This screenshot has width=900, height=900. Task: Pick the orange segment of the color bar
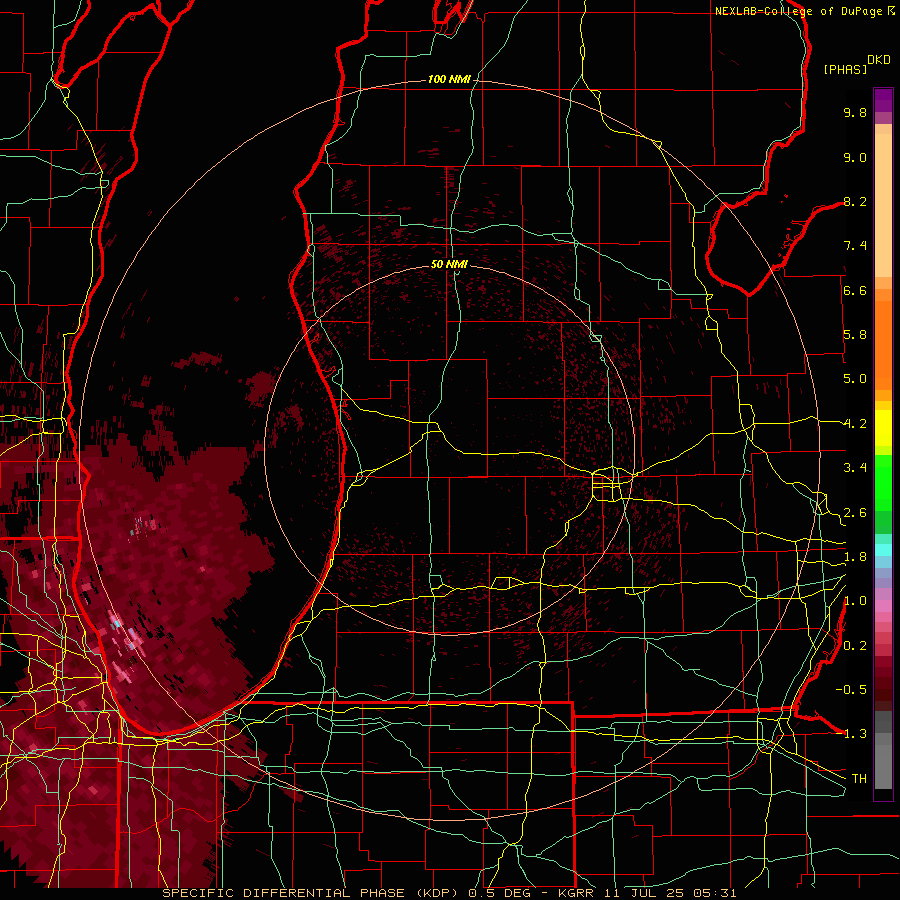click(x=883, y=339)
